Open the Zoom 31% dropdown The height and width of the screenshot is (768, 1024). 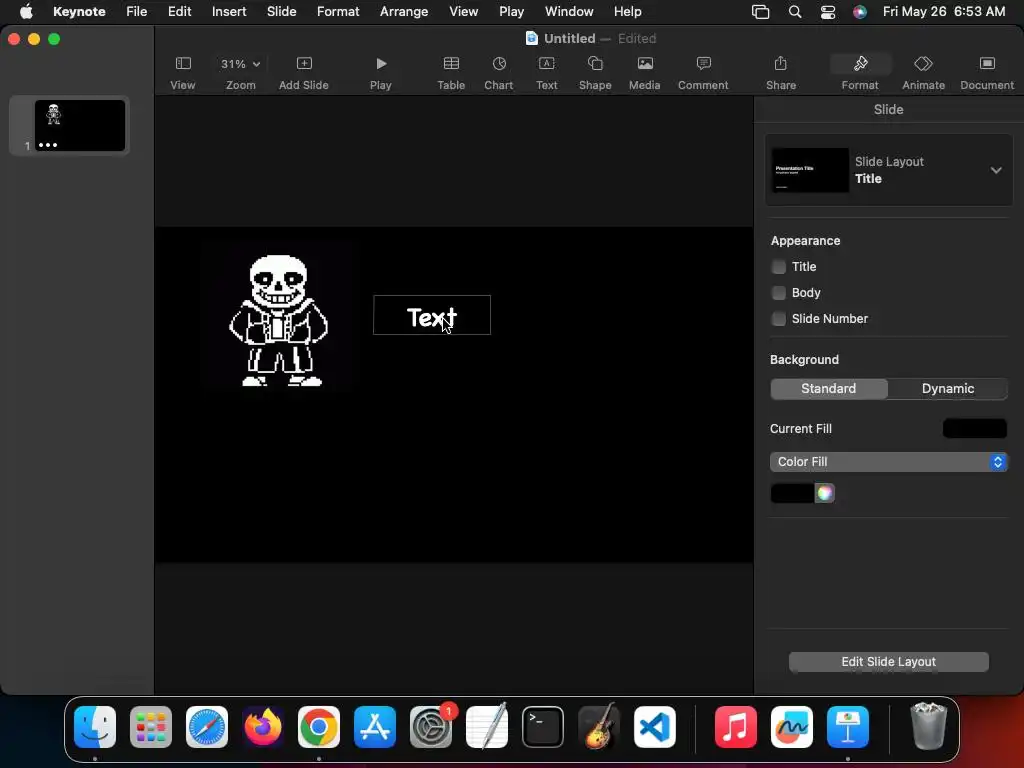coord(240,64)
